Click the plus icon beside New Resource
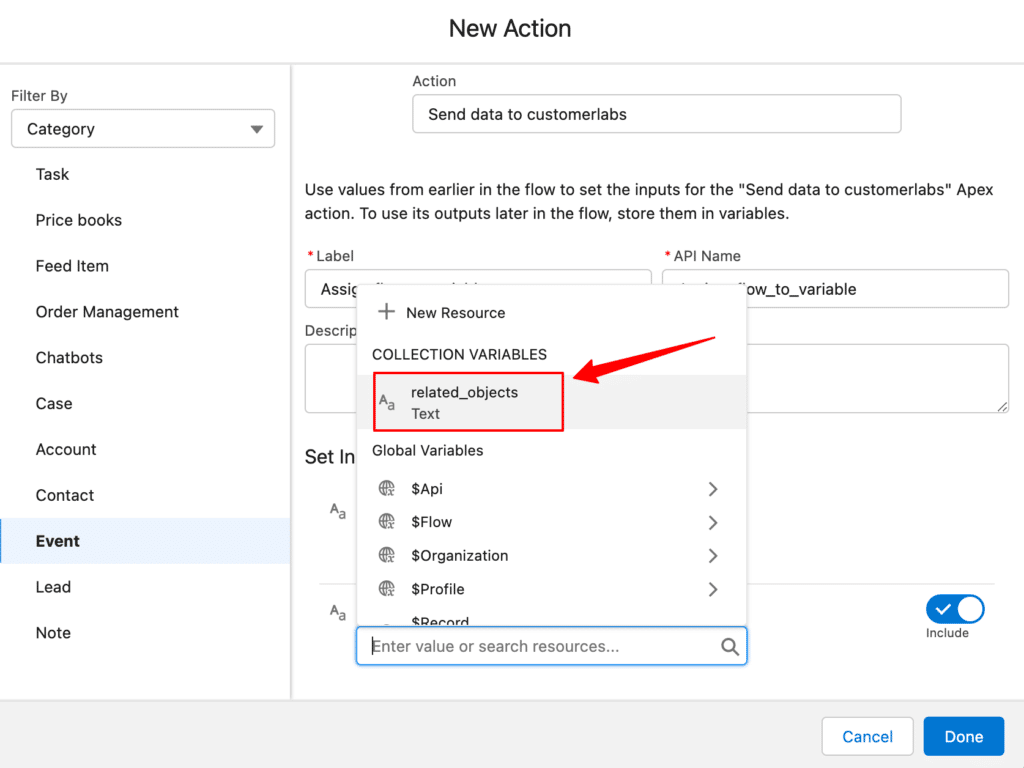The image size is (1024, 768). [x=386, y=312]
